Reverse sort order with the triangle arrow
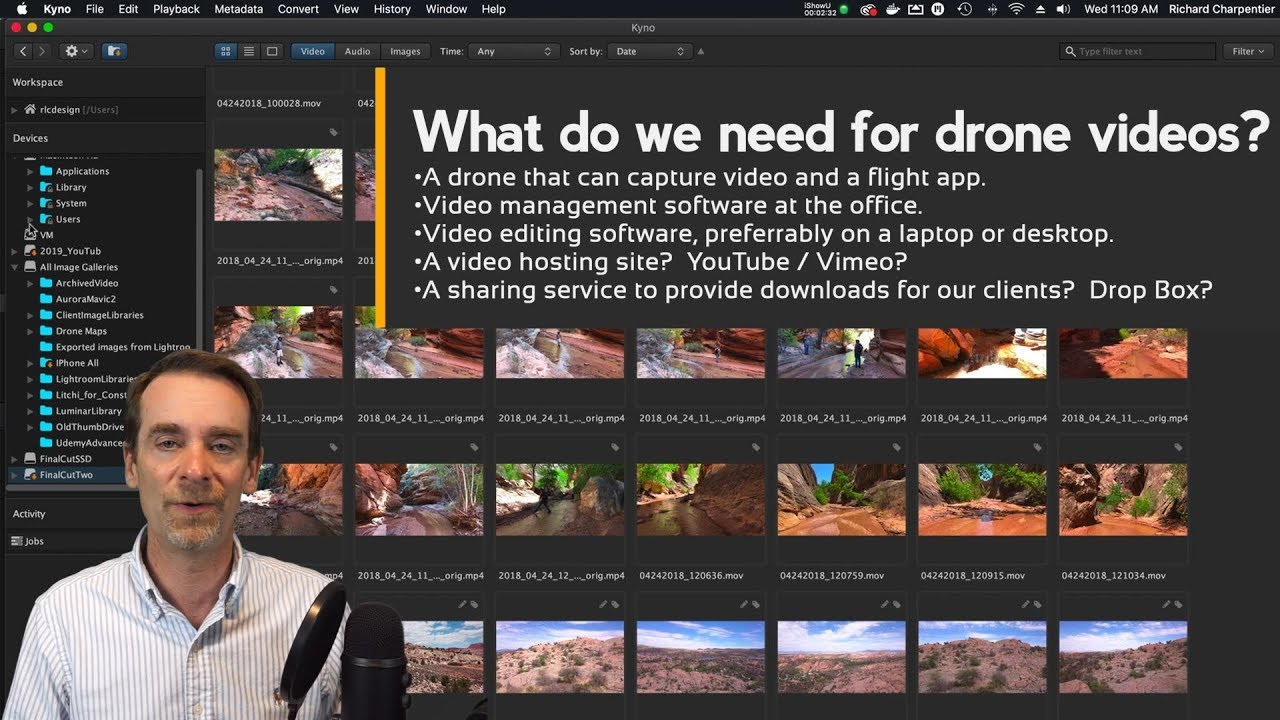 point(700,51)
